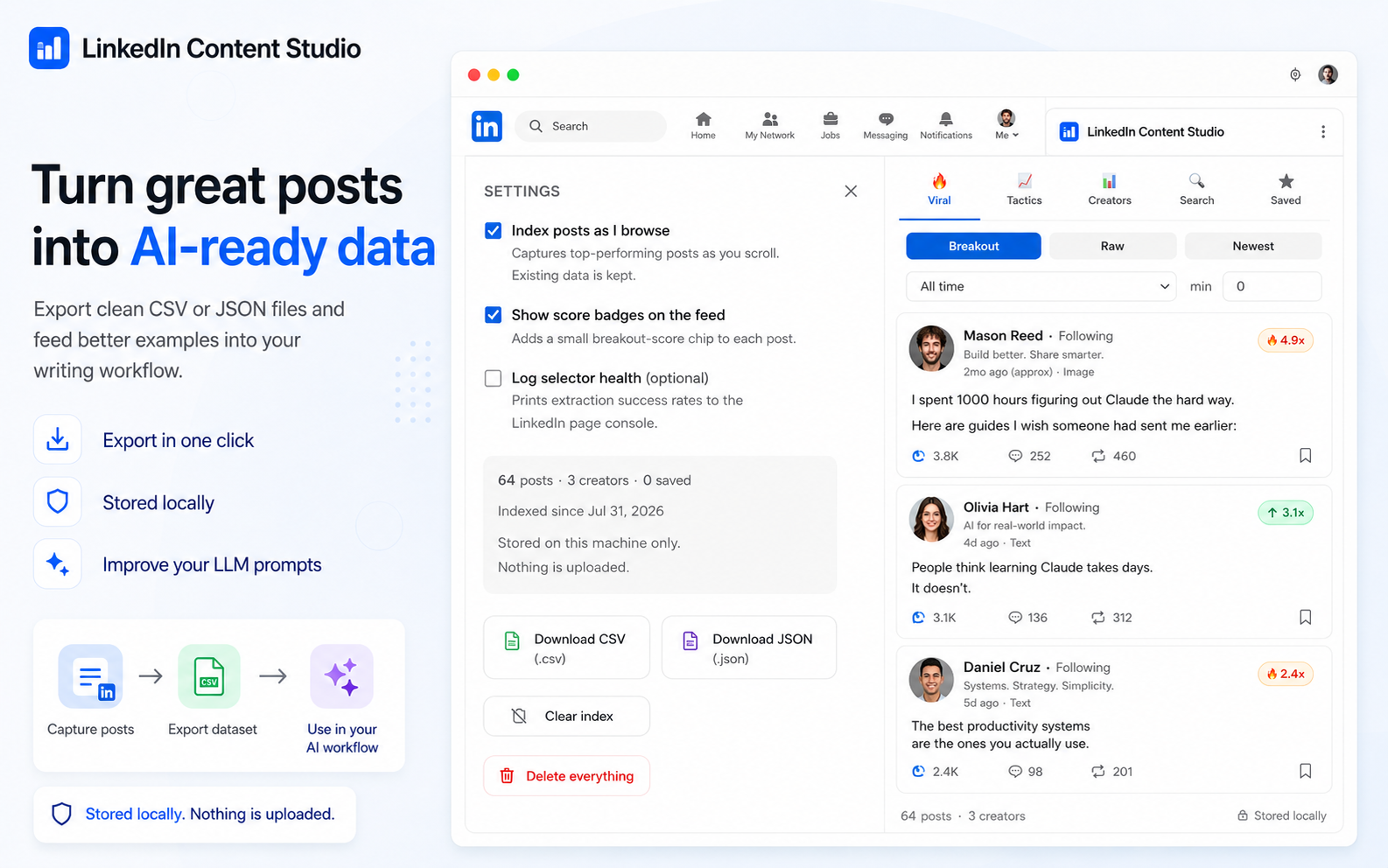This screenshot has height=868, width=1388.
Task: Expand the All time dropdown
Action: [x=1041, y=286]
